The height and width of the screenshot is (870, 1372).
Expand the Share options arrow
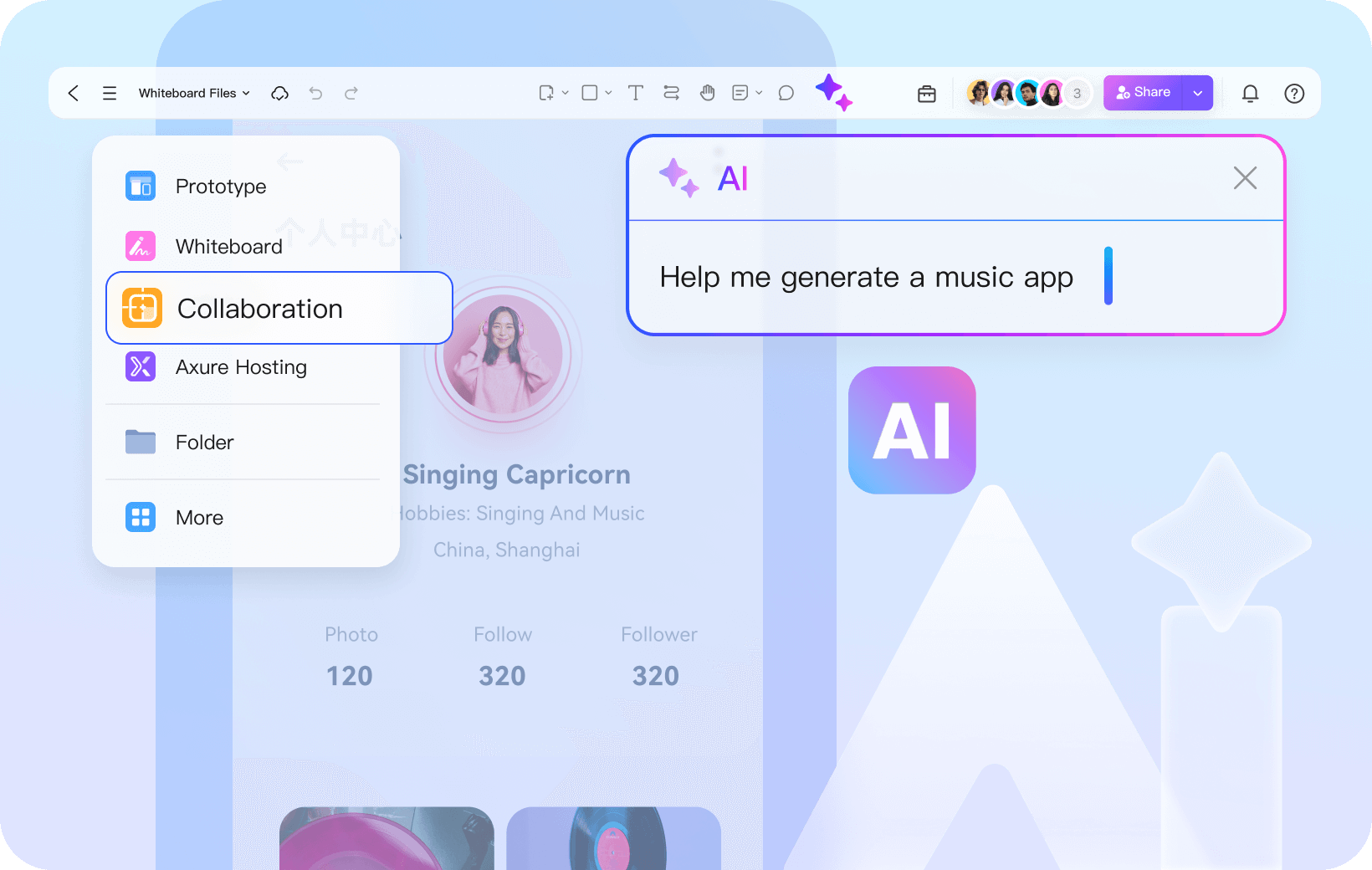coord(1198,93)
